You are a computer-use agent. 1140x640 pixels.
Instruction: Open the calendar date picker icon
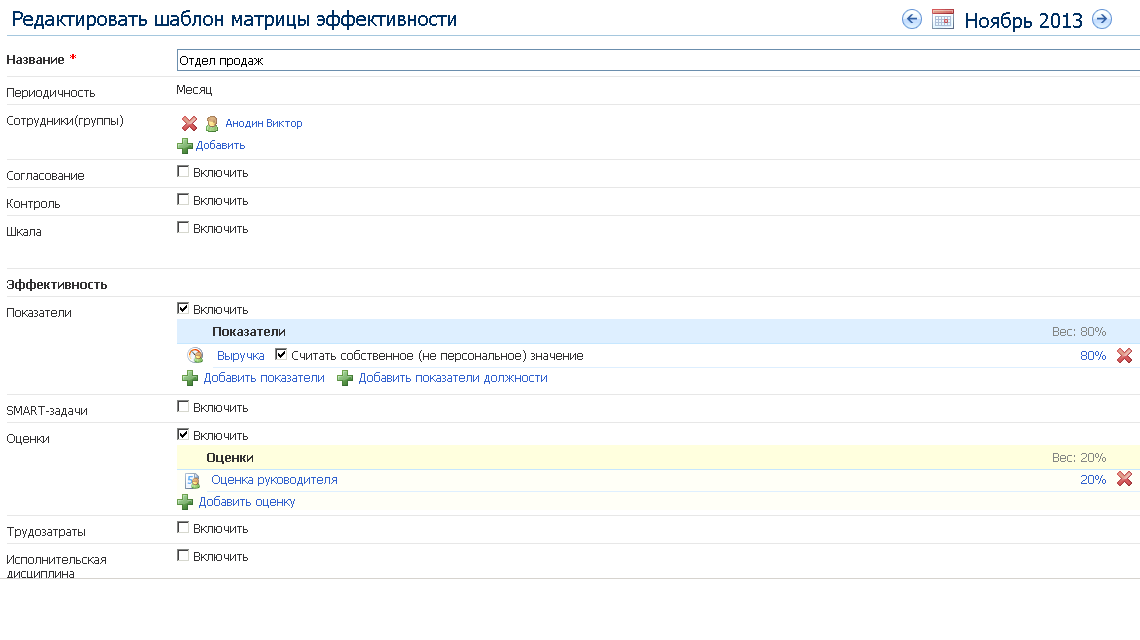[942, 19]
